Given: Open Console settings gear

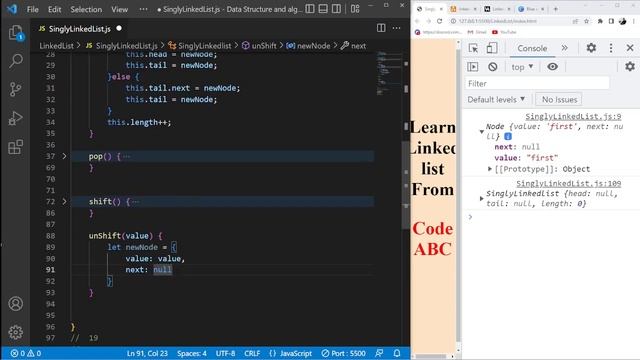Looking at the screenshot, I should (x=630, y=67).
